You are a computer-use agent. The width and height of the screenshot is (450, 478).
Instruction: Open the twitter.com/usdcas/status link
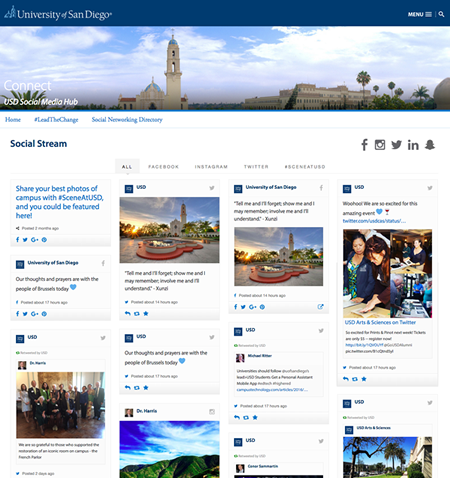[374, 221]
